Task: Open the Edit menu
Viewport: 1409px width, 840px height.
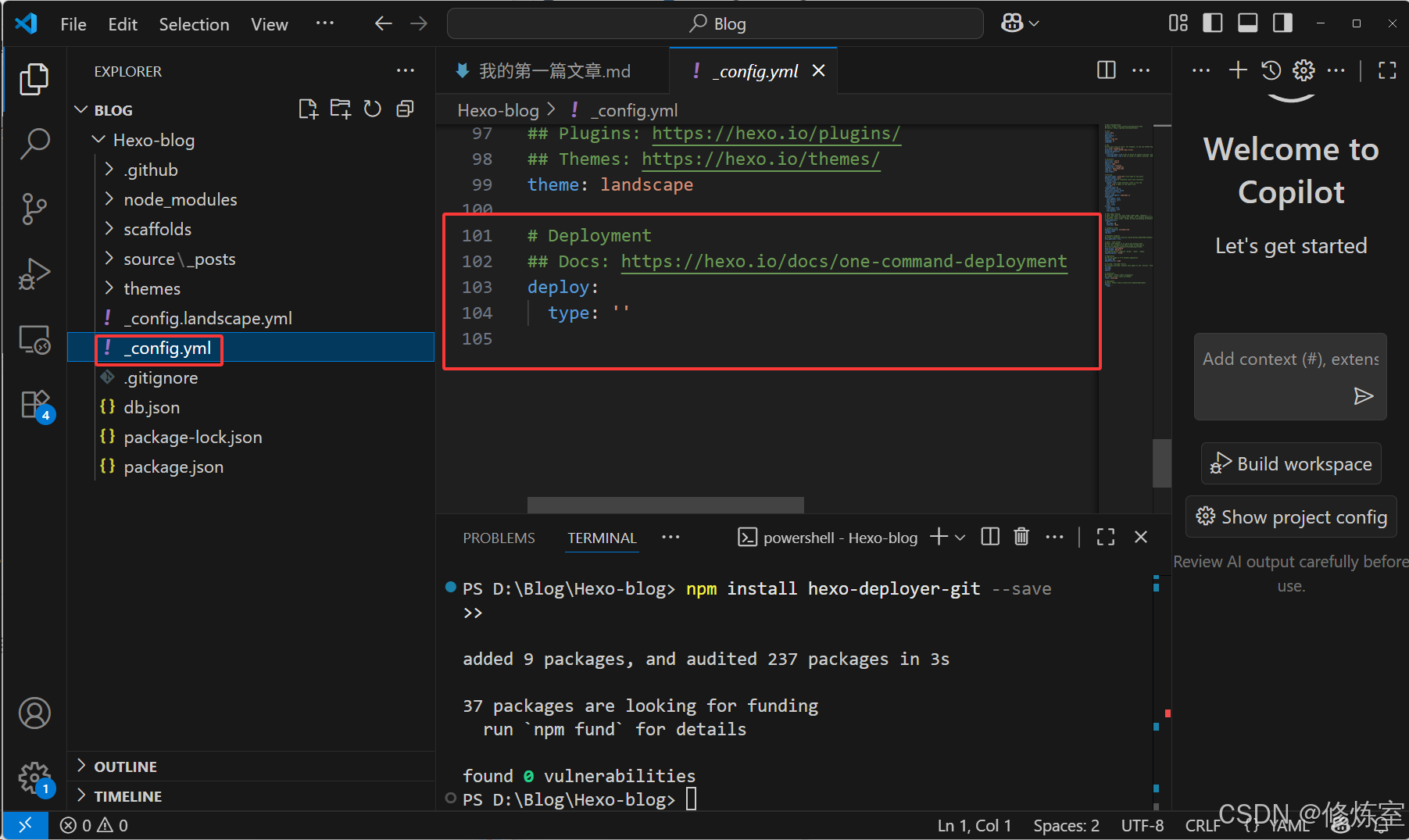Action: [x=123, y=24]
